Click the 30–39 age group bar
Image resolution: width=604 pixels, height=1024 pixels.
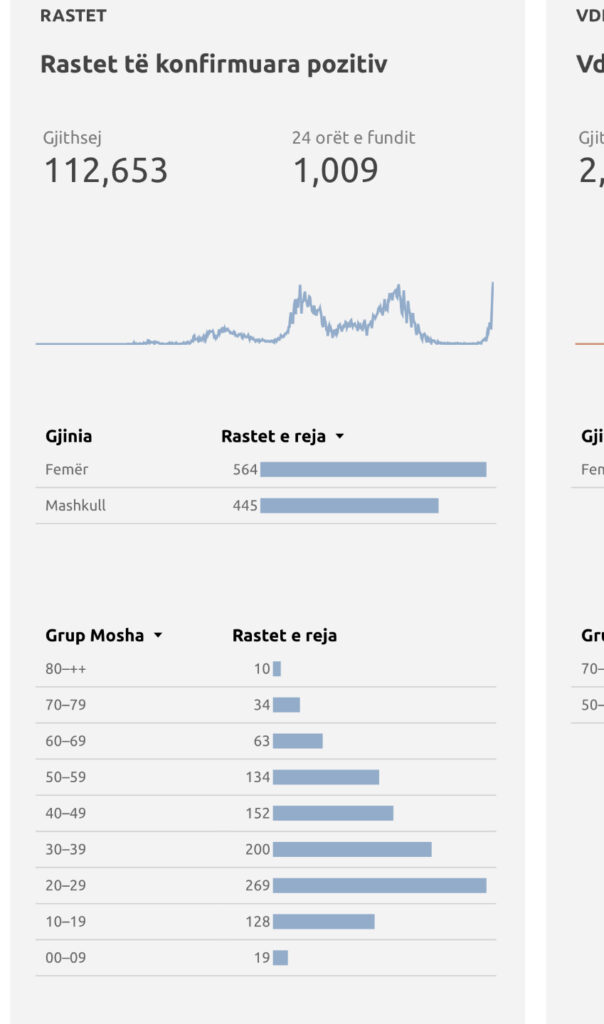pos(352,849)
